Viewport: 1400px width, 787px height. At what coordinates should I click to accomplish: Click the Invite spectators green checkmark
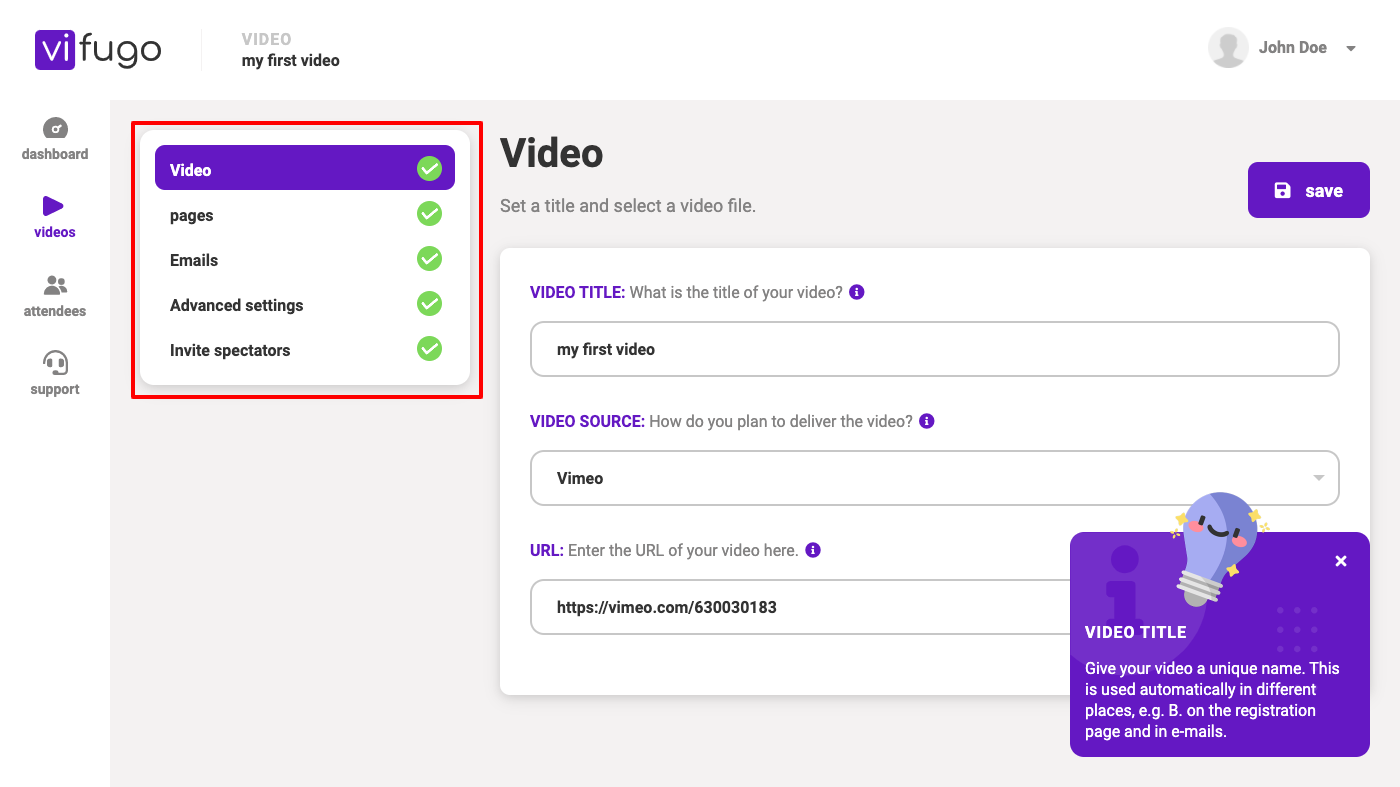pos(429,348)
